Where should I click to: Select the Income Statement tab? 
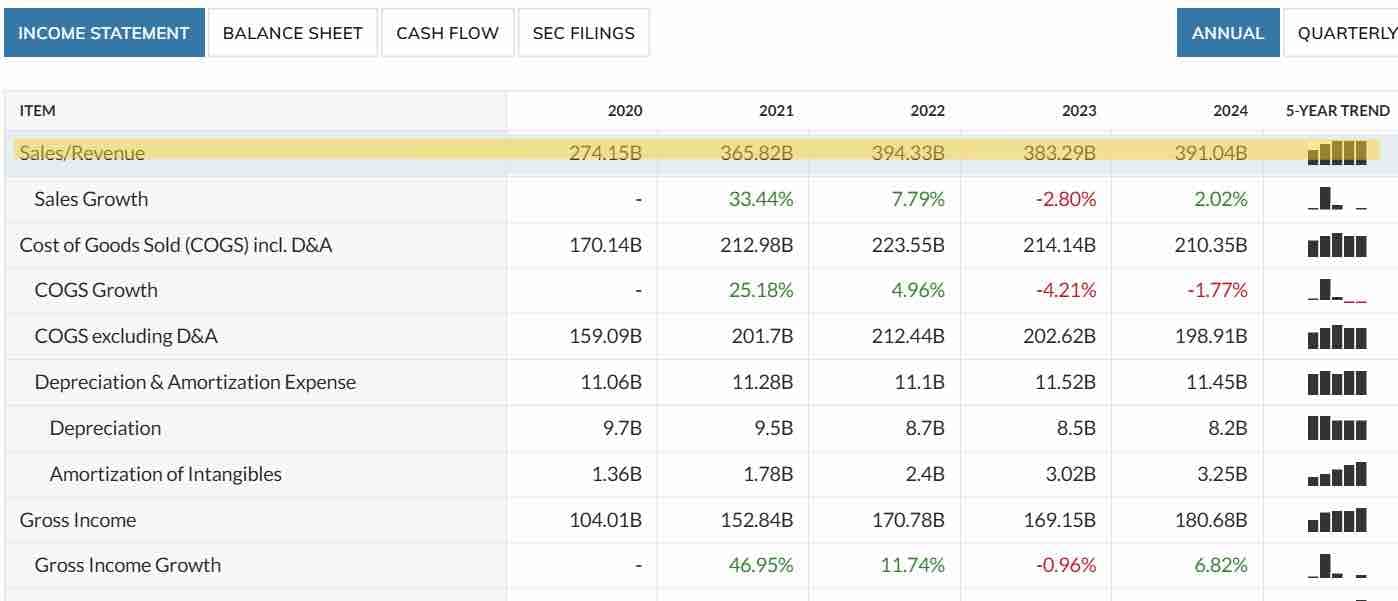click(104, 33)
